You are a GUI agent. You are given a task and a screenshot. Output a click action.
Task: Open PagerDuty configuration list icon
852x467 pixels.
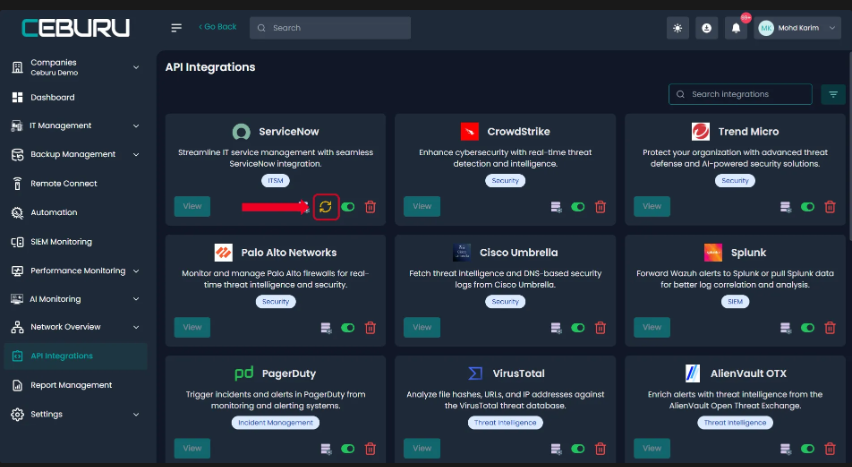tap(325, 449)
